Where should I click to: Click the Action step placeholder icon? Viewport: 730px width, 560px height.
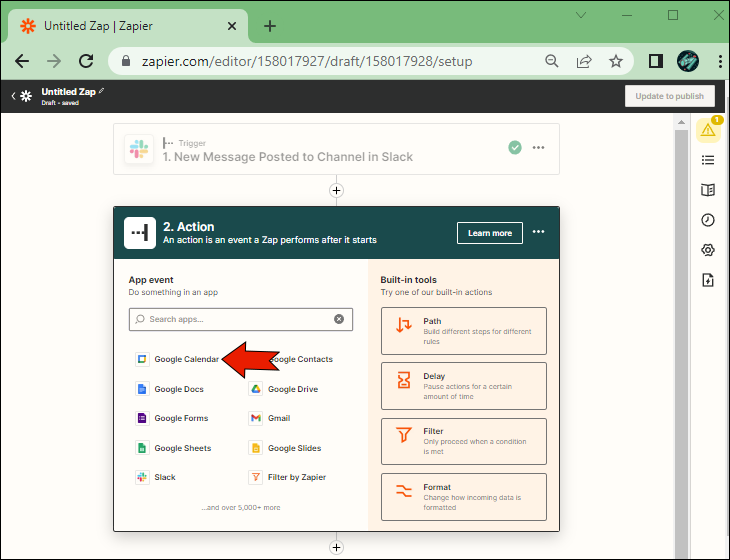coord(140,233)
